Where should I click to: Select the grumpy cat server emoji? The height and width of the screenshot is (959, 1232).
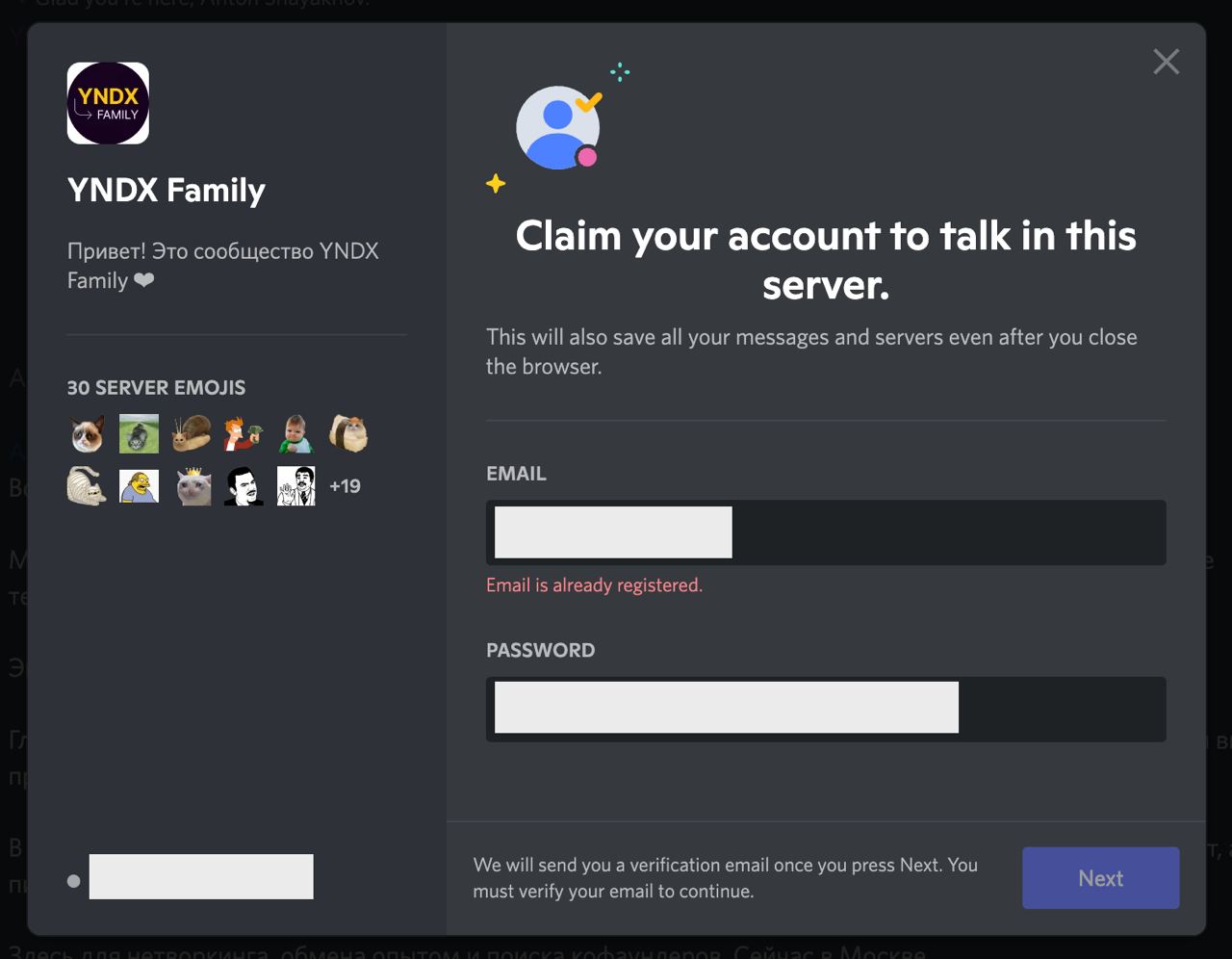(87, 434)
